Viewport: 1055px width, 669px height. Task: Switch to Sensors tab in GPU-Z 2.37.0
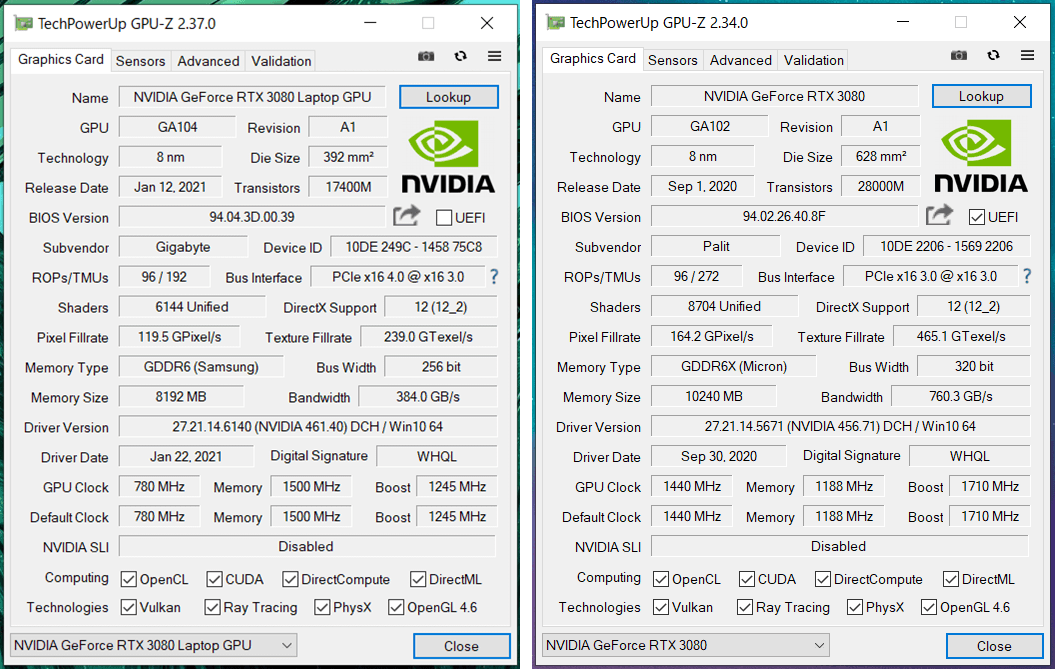tap(140, 61)
